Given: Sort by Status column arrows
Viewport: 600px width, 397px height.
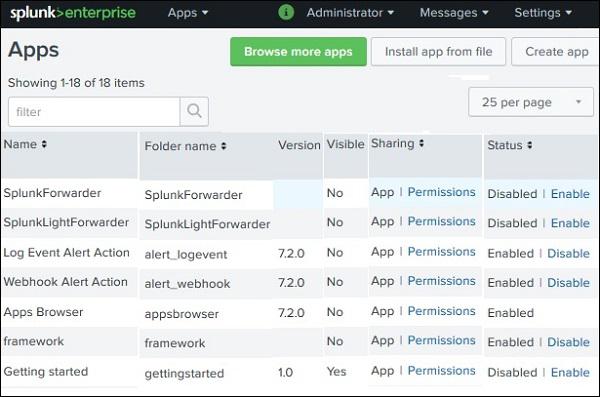Looking at the screenshot, I should pyautogui.click(x=530, y=145).
